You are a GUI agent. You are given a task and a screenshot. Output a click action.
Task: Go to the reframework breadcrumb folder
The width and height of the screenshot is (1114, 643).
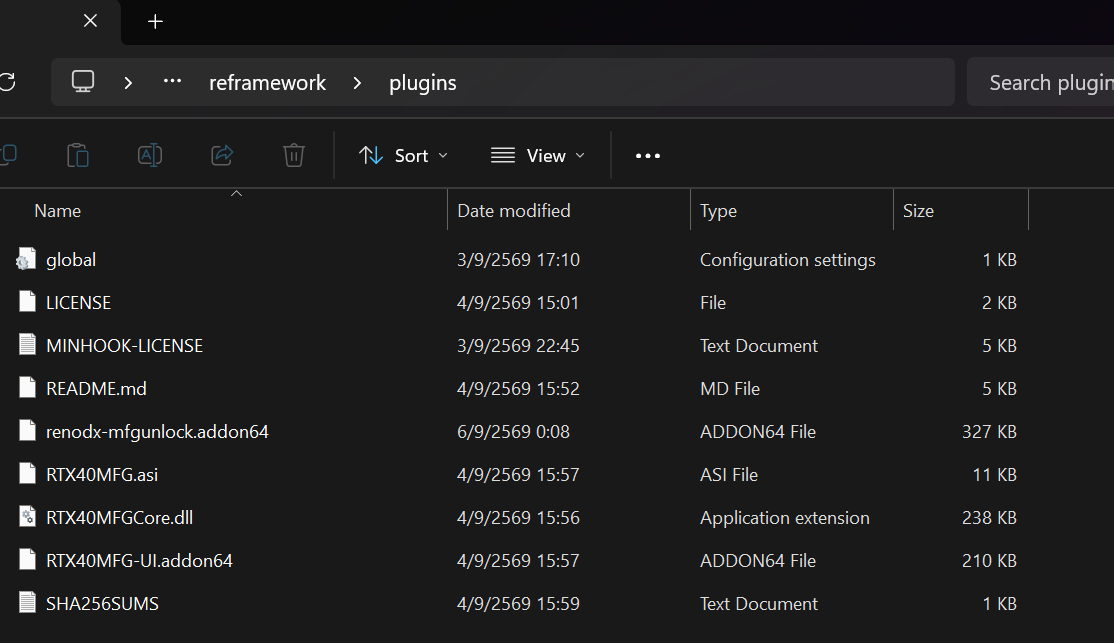point(267,83)
